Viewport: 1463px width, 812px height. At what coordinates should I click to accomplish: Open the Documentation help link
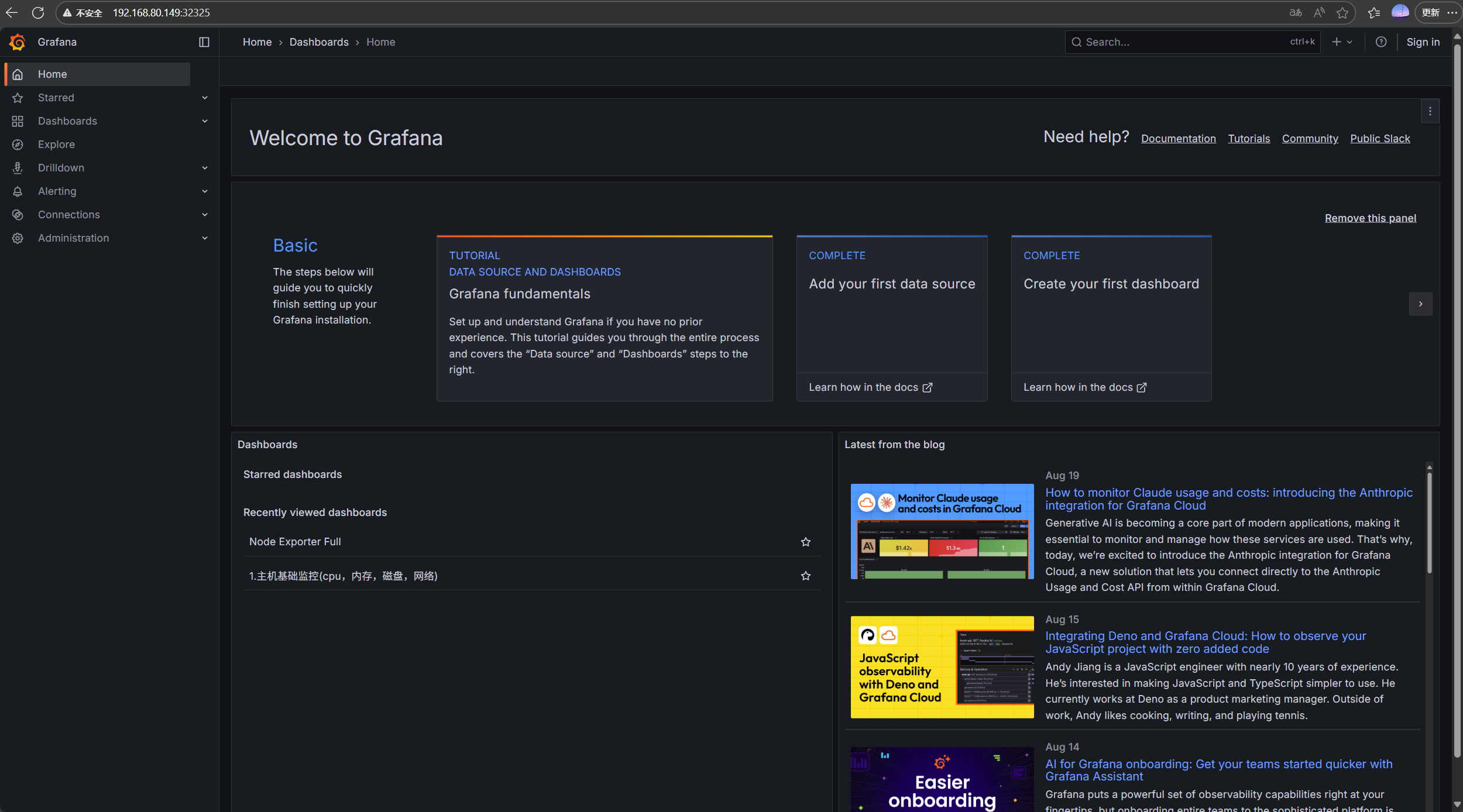pyautogui.click(x=1179, y=139)
